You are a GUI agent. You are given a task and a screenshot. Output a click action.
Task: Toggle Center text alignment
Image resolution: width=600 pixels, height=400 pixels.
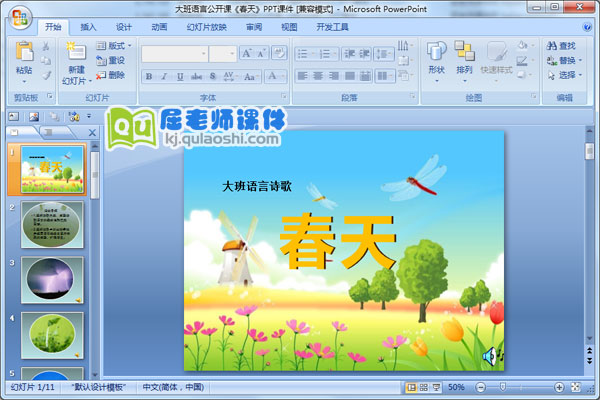coord(318,76)
